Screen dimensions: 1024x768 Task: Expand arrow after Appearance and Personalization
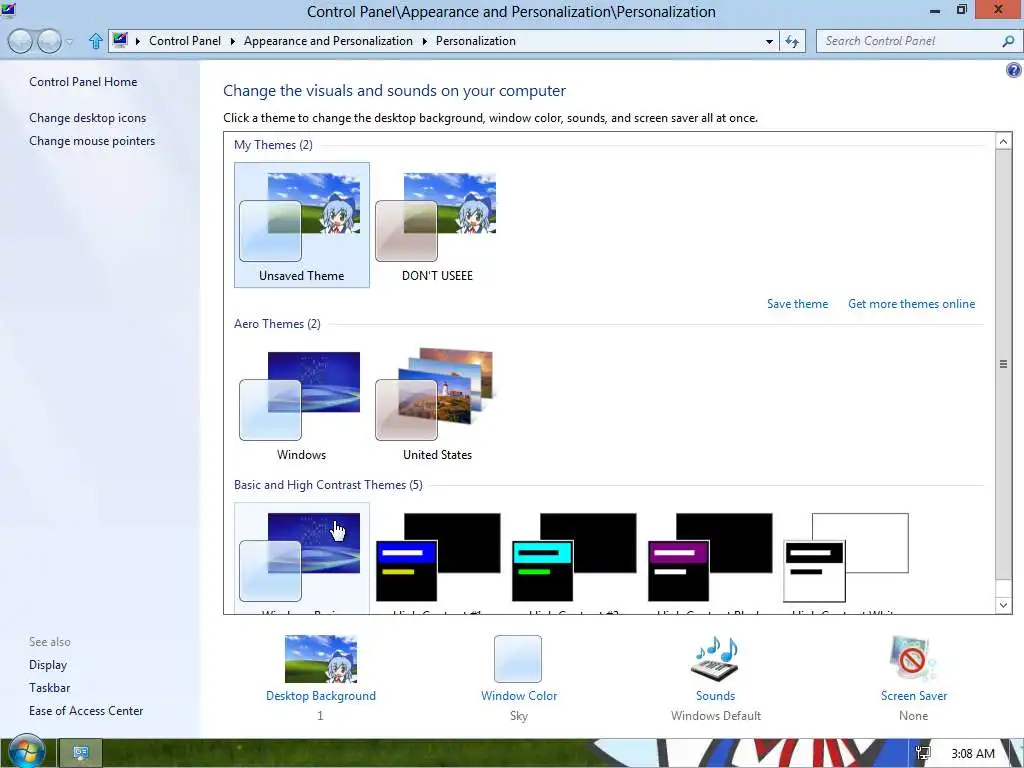click(424, 41)
